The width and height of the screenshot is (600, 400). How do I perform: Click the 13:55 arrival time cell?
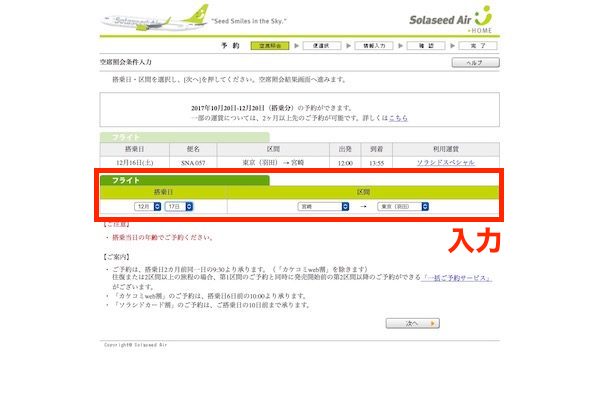pyautogui.click(x=377, y=163)
